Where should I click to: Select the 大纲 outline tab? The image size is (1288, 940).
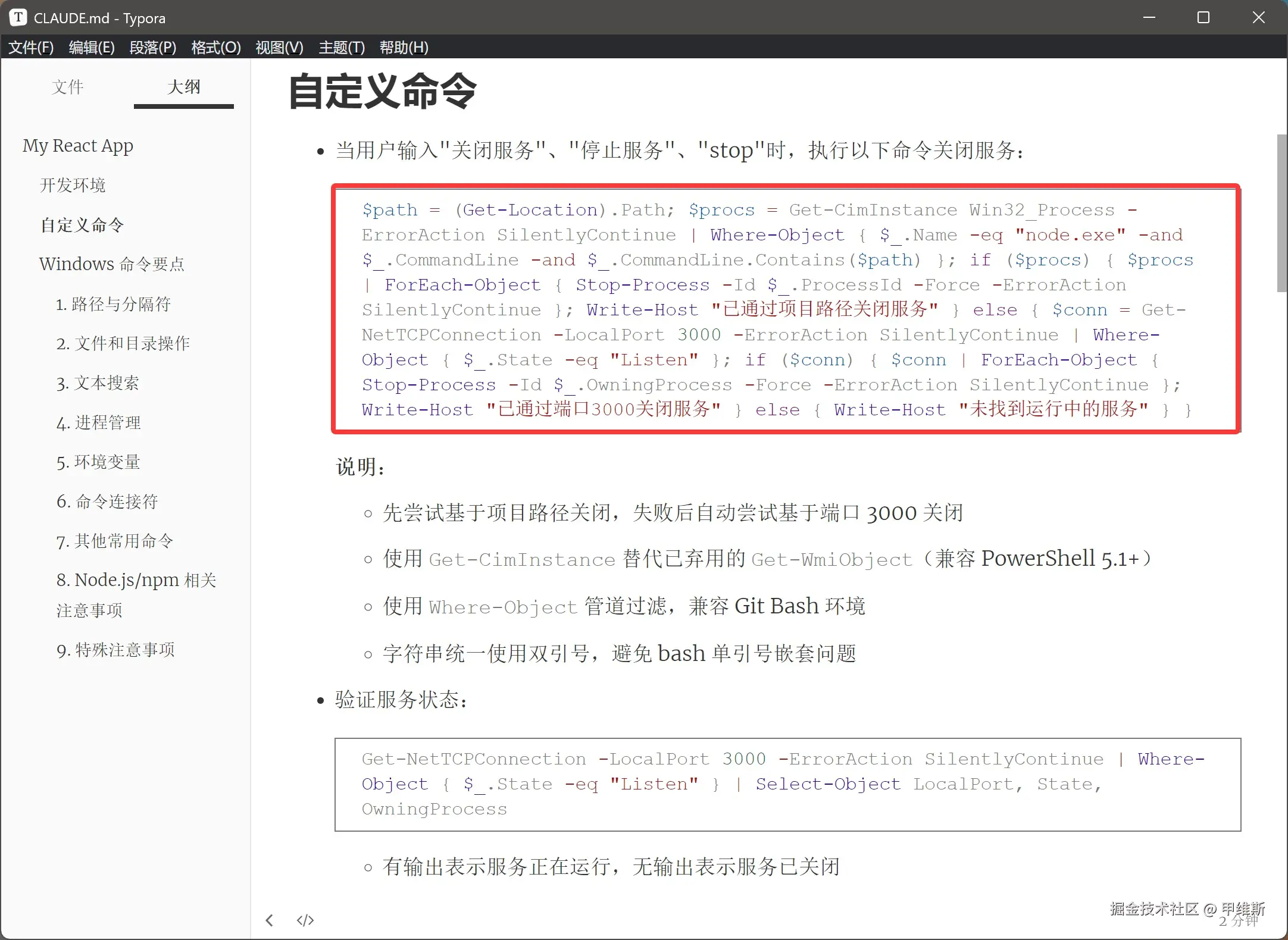coord(183,87)
